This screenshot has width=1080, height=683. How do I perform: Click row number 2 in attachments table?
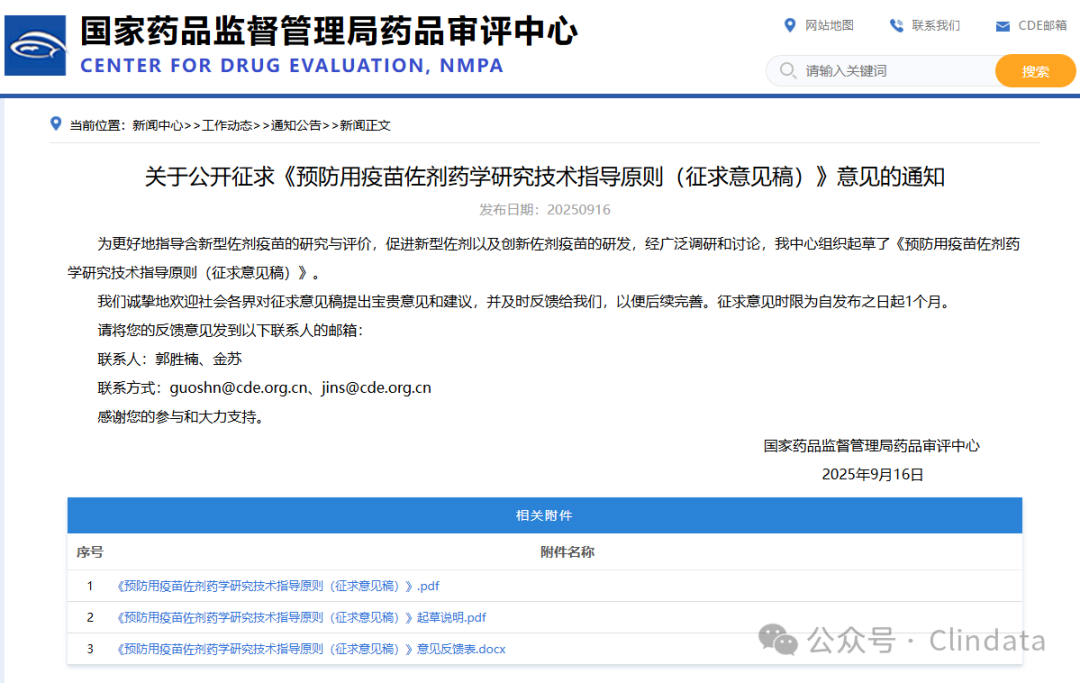tap(90, 618)
